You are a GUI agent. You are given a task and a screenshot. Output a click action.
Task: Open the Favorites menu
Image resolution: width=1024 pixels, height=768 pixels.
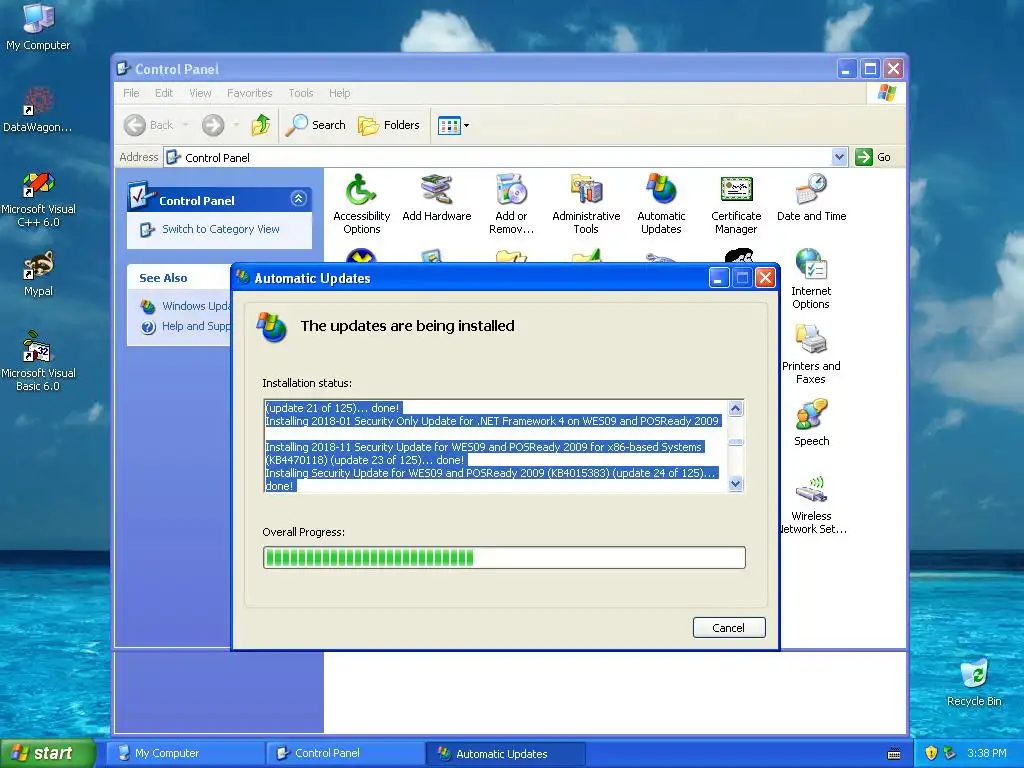249,93
